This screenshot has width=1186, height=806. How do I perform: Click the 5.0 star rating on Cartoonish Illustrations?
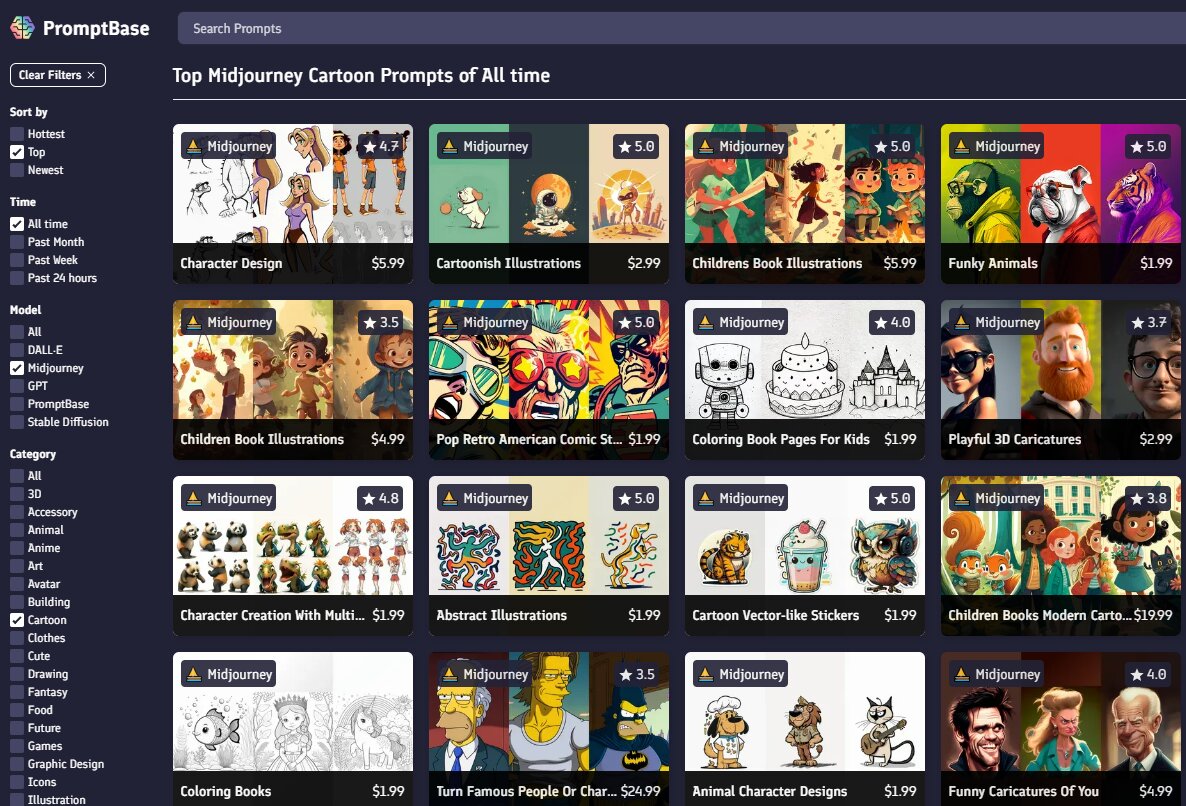pos(637,146)
